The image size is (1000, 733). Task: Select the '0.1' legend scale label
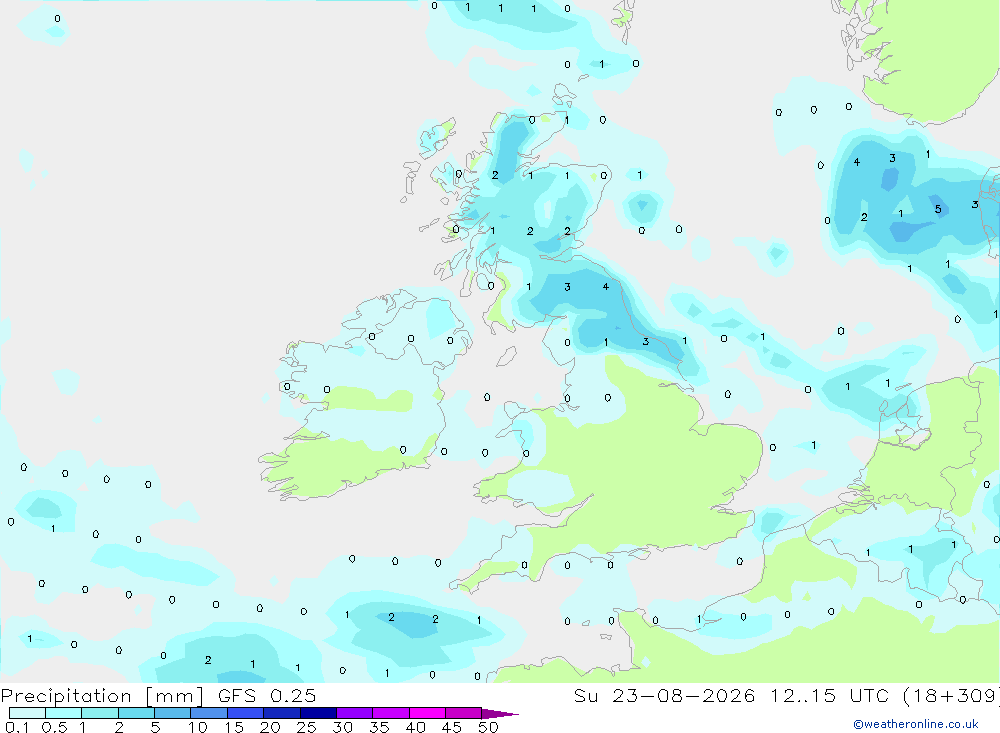(x=17, y=727)
